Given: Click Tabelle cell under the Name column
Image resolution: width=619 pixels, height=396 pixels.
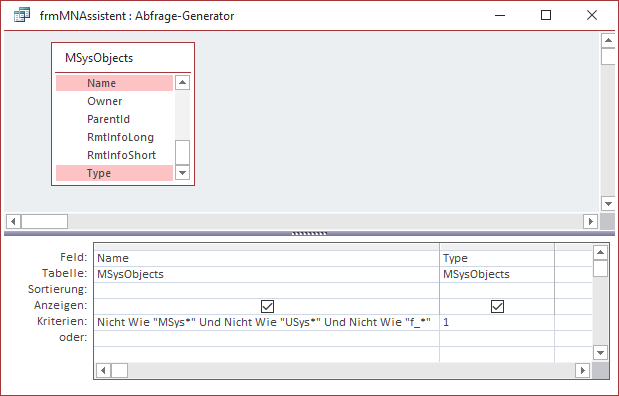Looking at the screenshot, I should tap(267, 274).
